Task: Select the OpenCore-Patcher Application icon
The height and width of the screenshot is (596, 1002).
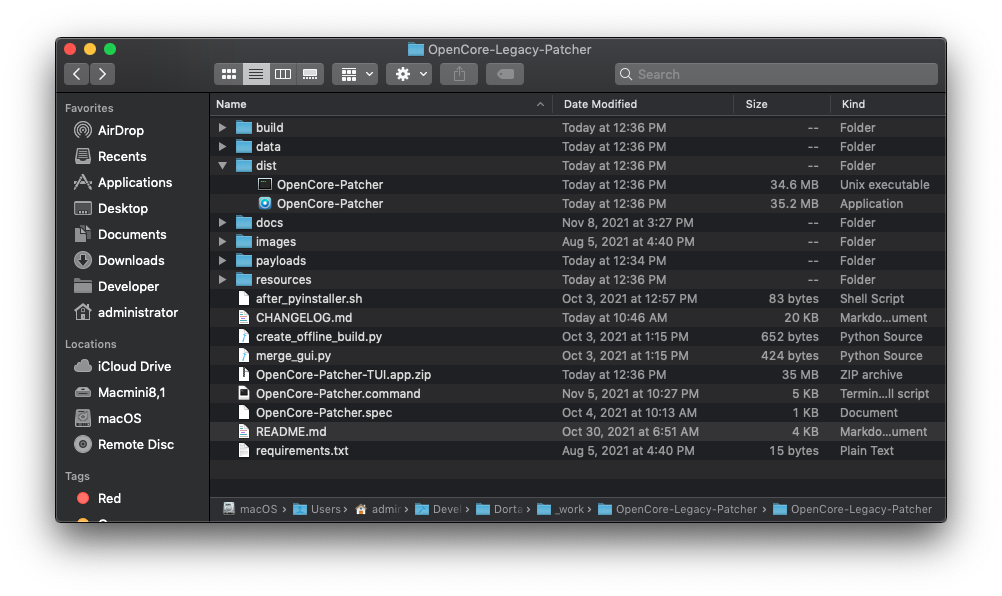Action: point(265,203)
